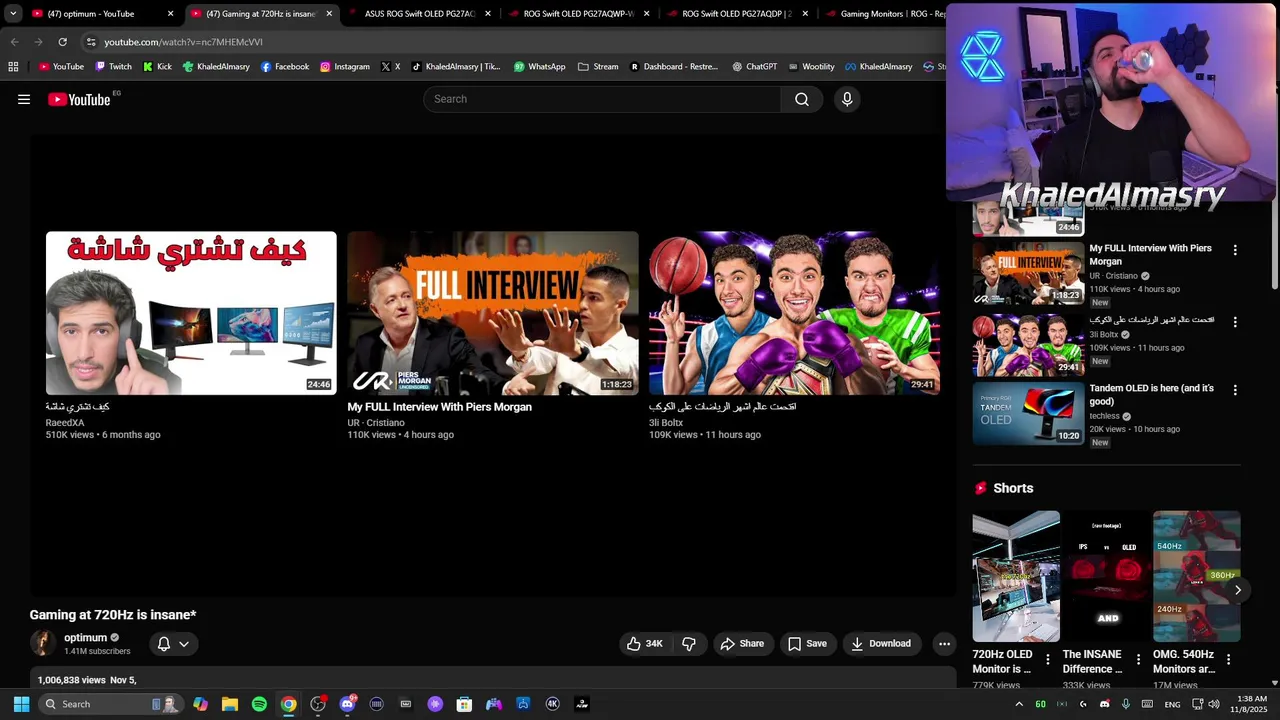Image resolution: width=1280 pixels, height=720 pixels.
Task: Open Chrome tab search dropdown arrow
Action: [13, 14]
